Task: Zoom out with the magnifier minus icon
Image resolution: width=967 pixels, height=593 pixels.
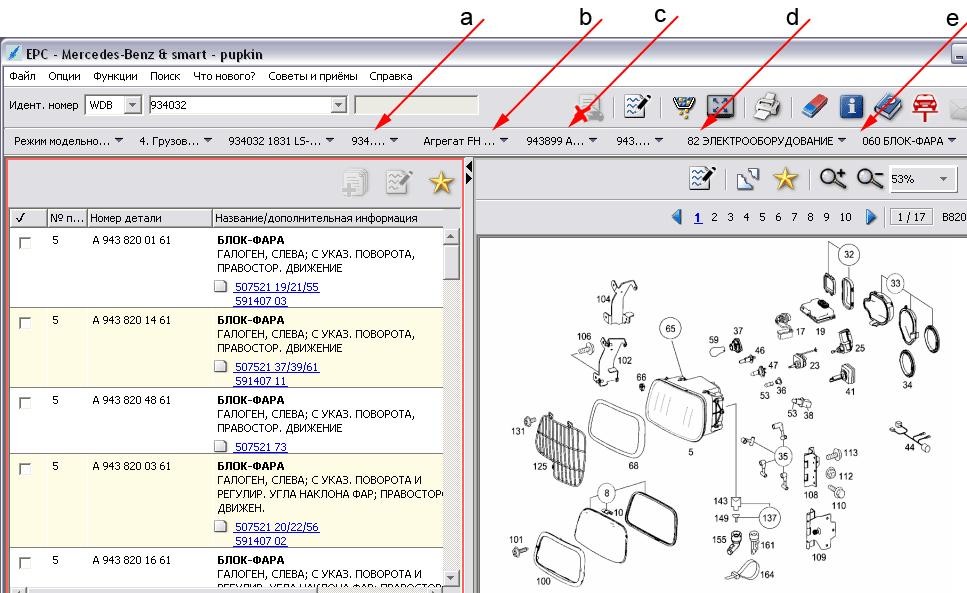Action: (x=870, y=179)
